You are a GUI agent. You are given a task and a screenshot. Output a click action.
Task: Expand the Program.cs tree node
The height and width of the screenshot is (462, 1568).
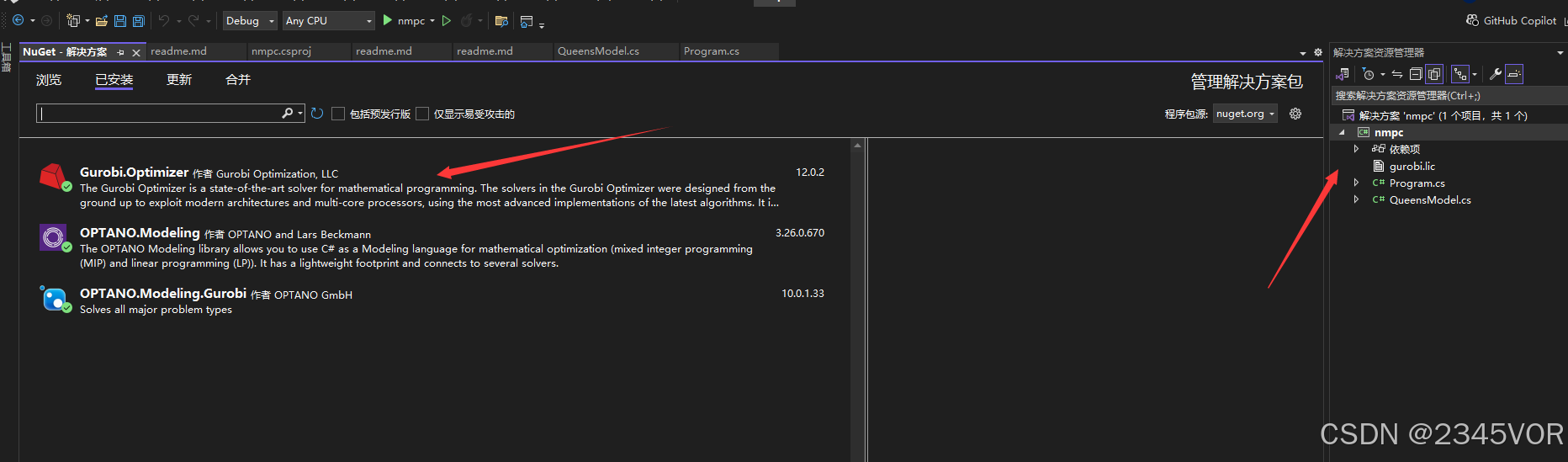point(1356,183)
